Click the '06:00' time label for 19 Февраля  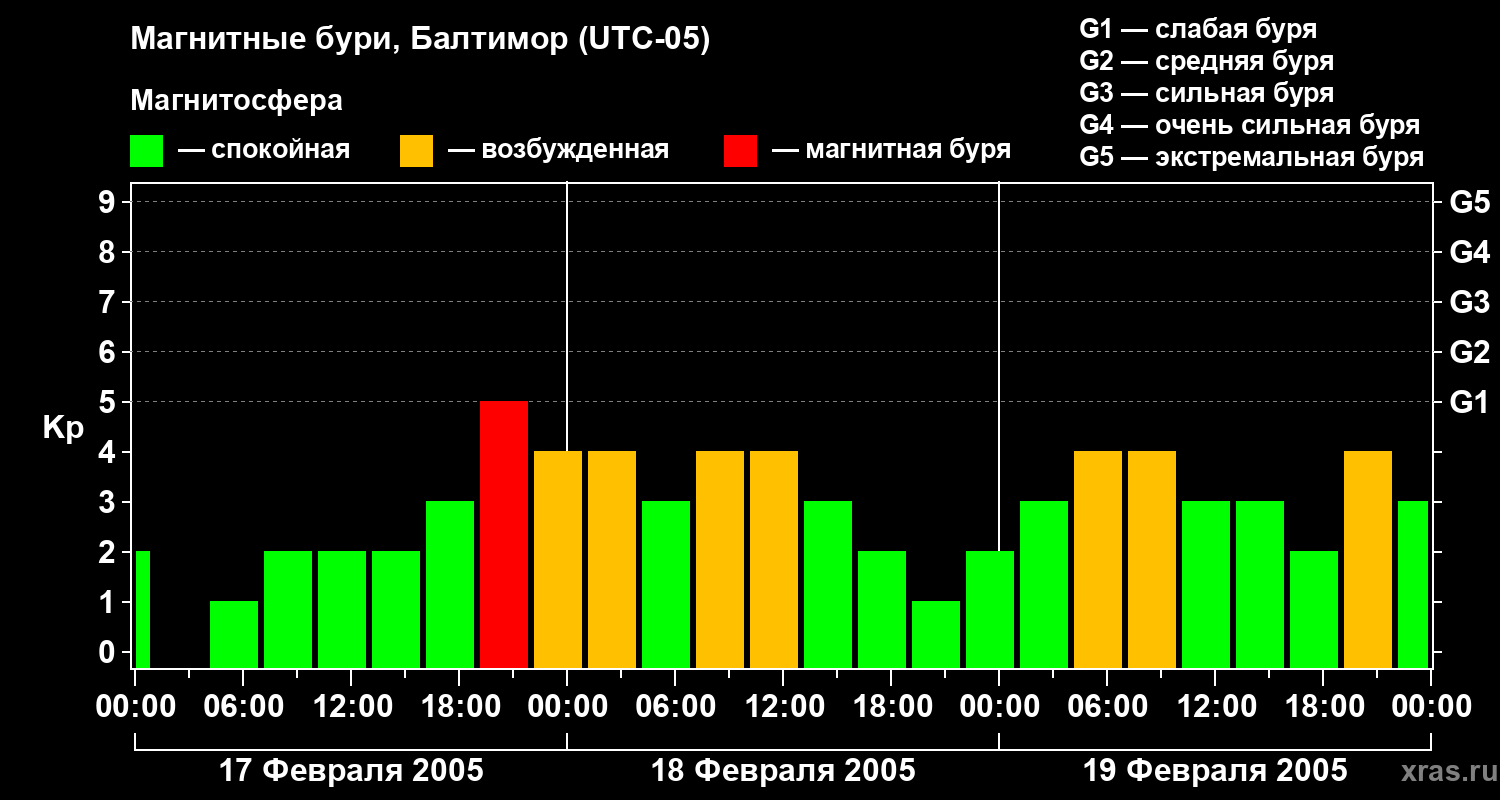tap(1107, 707)
